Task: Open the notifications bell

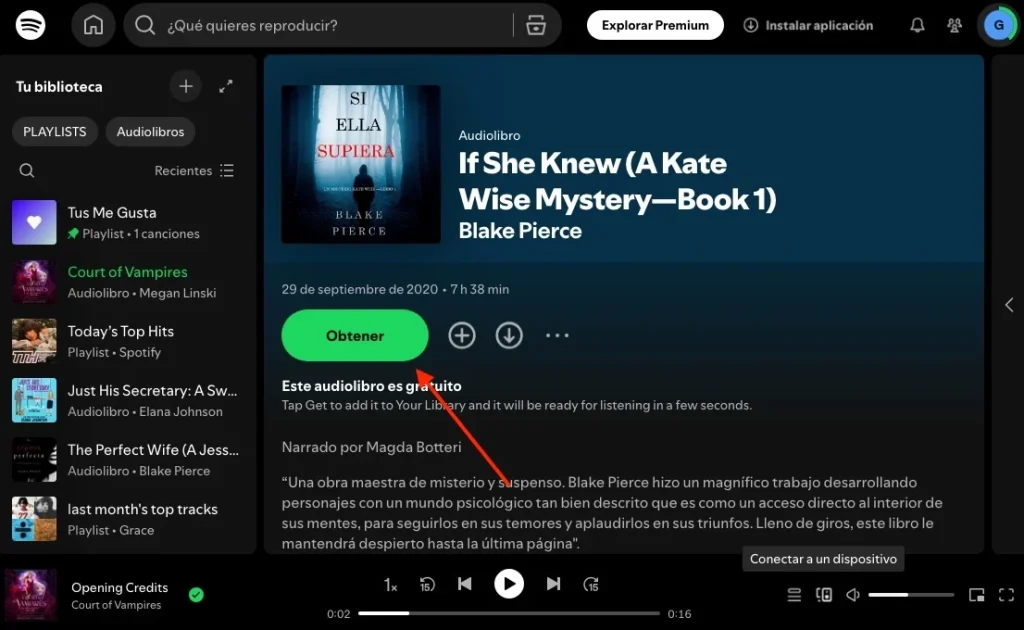Action: tap(918, 25)
